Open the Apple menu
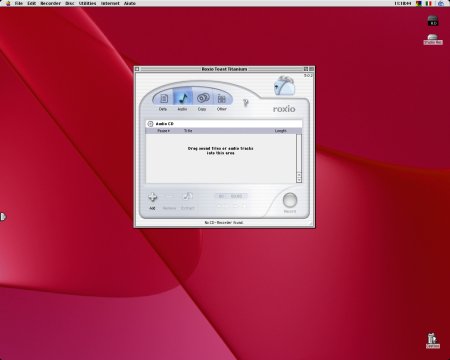Image resolution: width=450 pixels, height=360 pixels. (8, 3)
